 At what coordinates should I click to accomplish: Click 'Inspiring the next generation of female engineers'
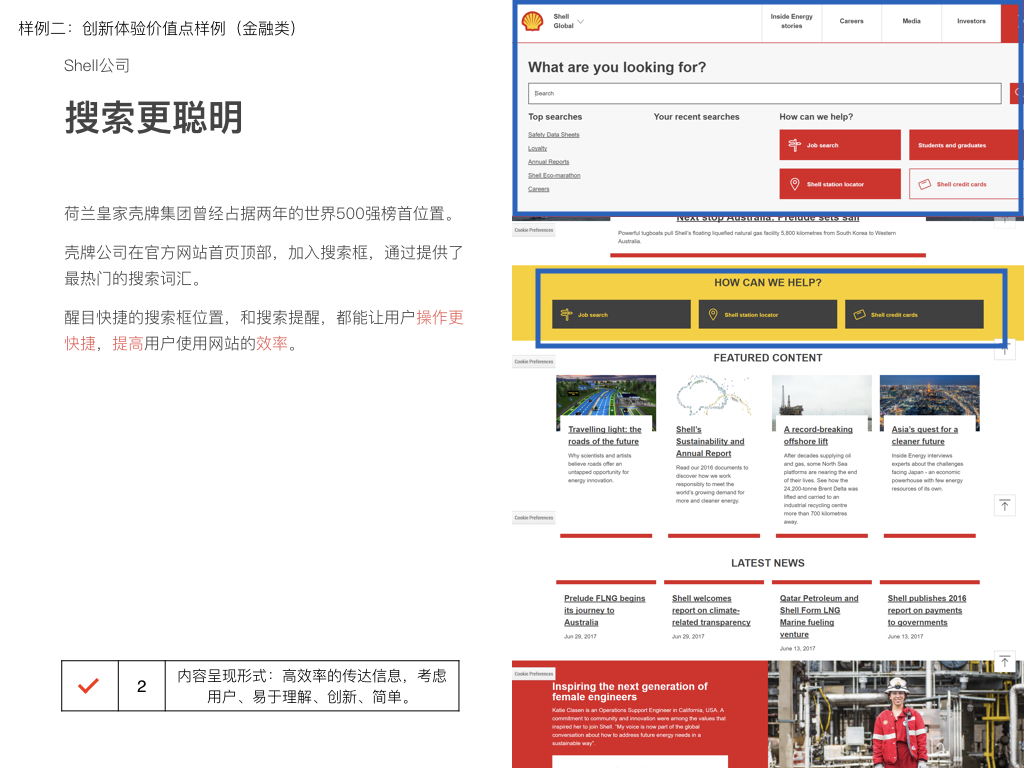click(x=630, y=692)
